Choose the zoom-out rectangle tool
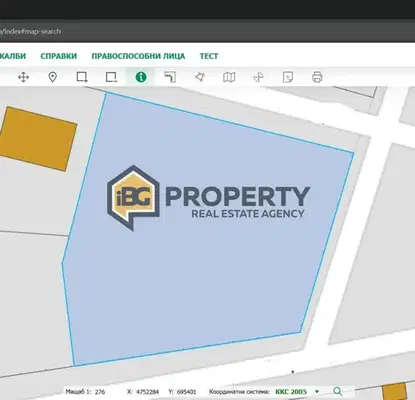 (111, 77)
